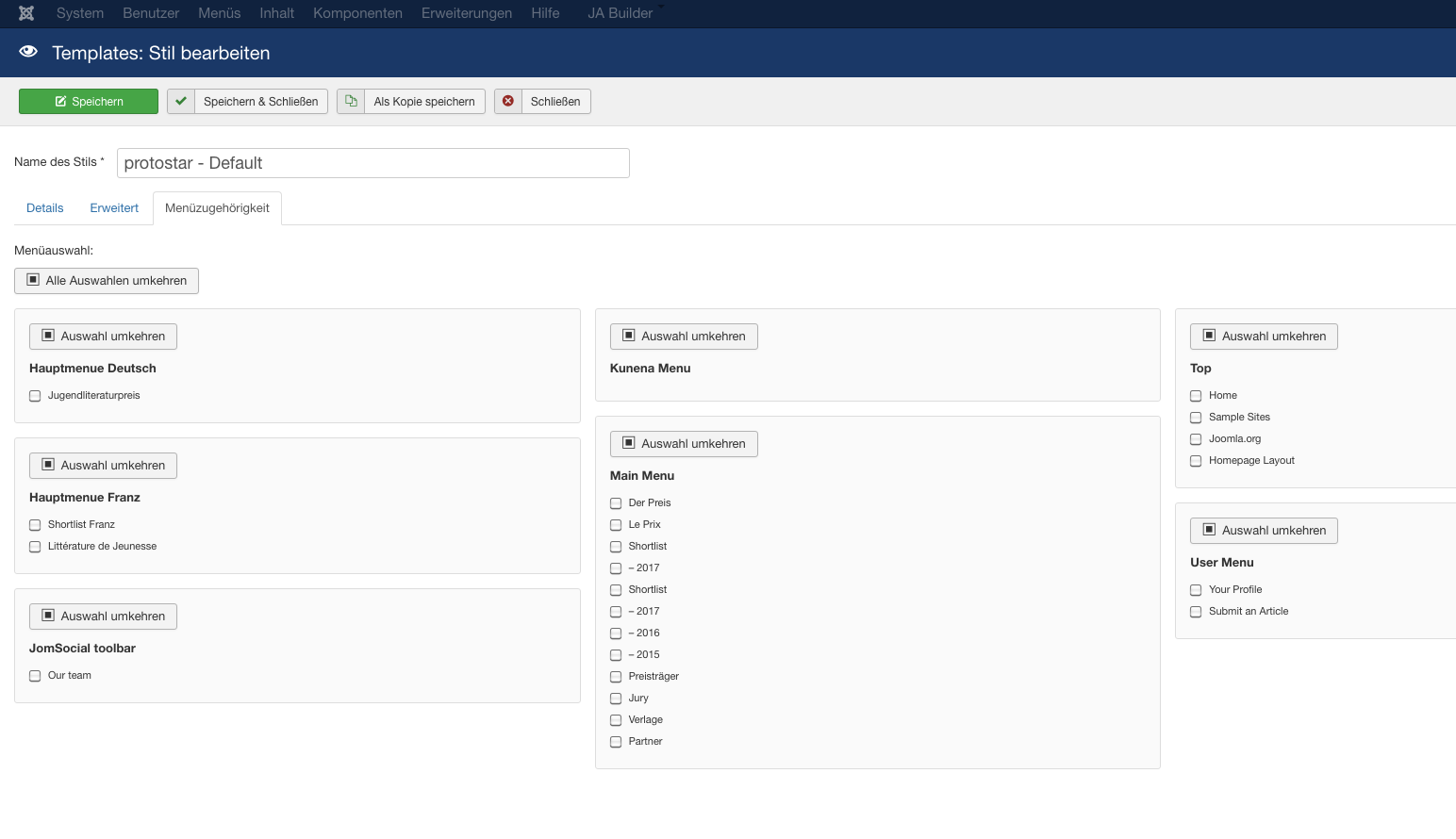Click Als Kopie speichern

411,102
